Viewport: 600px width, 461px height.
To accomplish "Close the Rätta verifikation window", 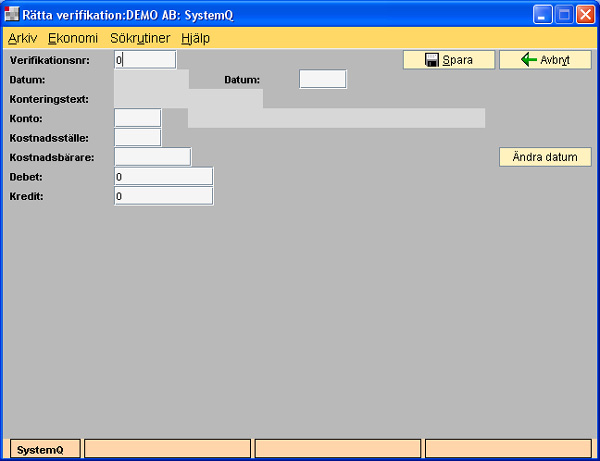I will (585, 15).
